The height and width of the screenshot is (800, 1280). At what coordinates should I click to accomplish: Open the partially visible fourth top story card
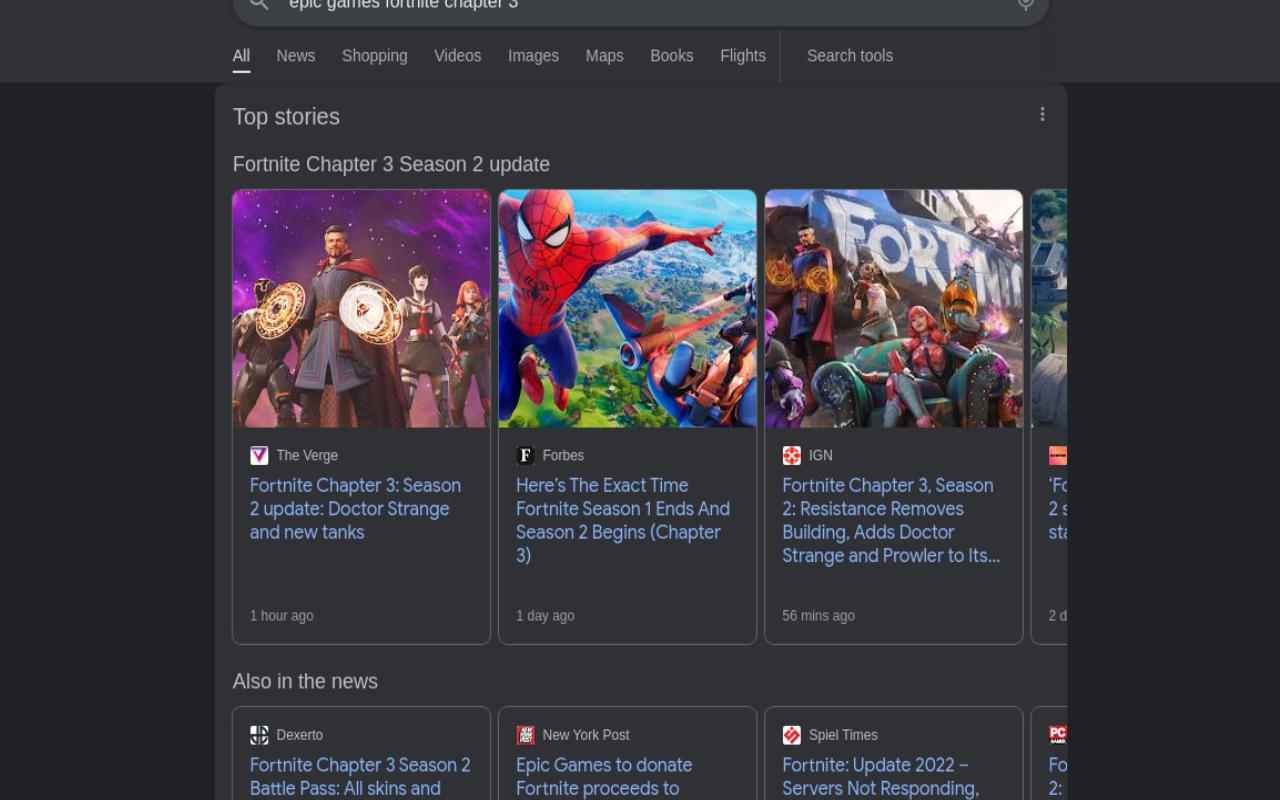(1049, 416)
